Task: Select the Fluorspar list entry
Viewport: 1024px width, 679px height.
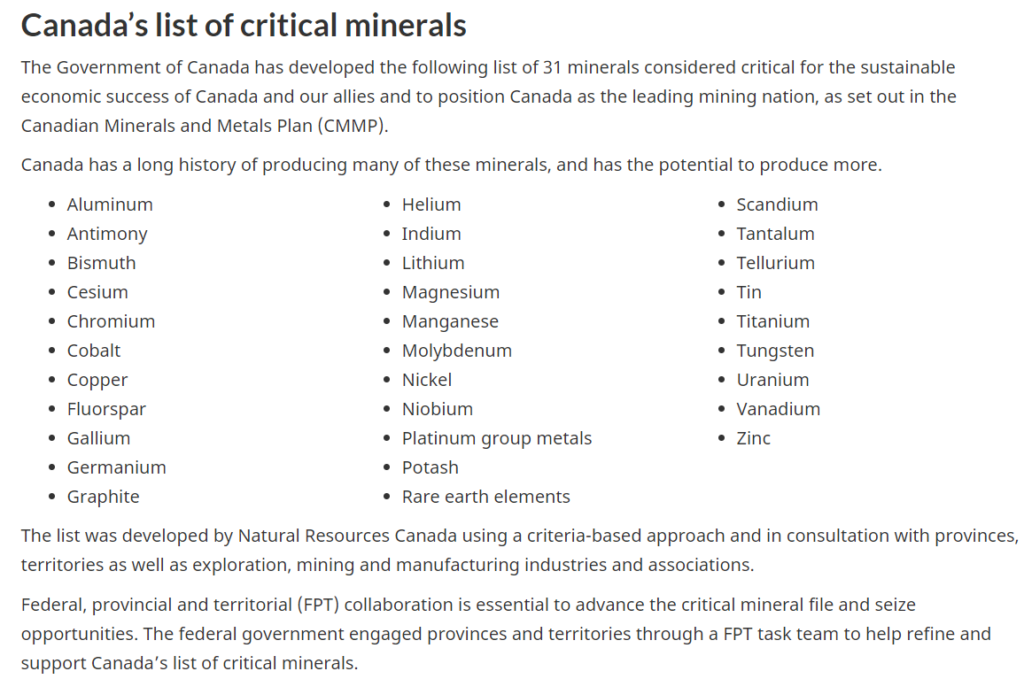Action: [x=107, y=409]
